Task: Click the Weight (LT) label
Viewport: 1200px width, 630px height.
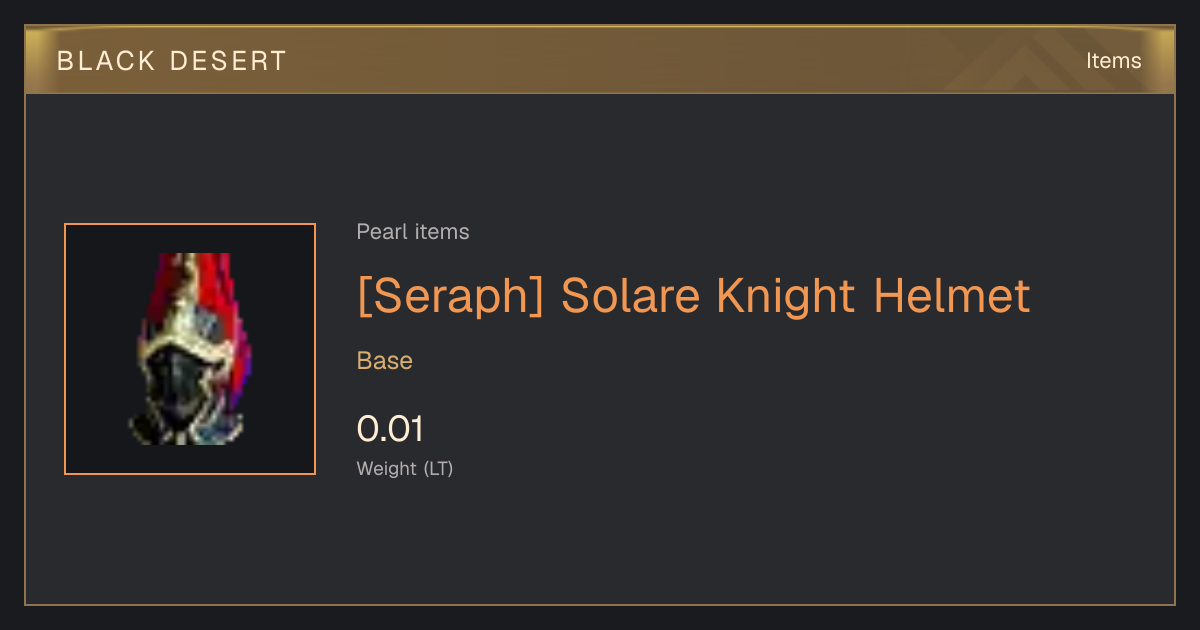Action: click(x=405, y=468)
